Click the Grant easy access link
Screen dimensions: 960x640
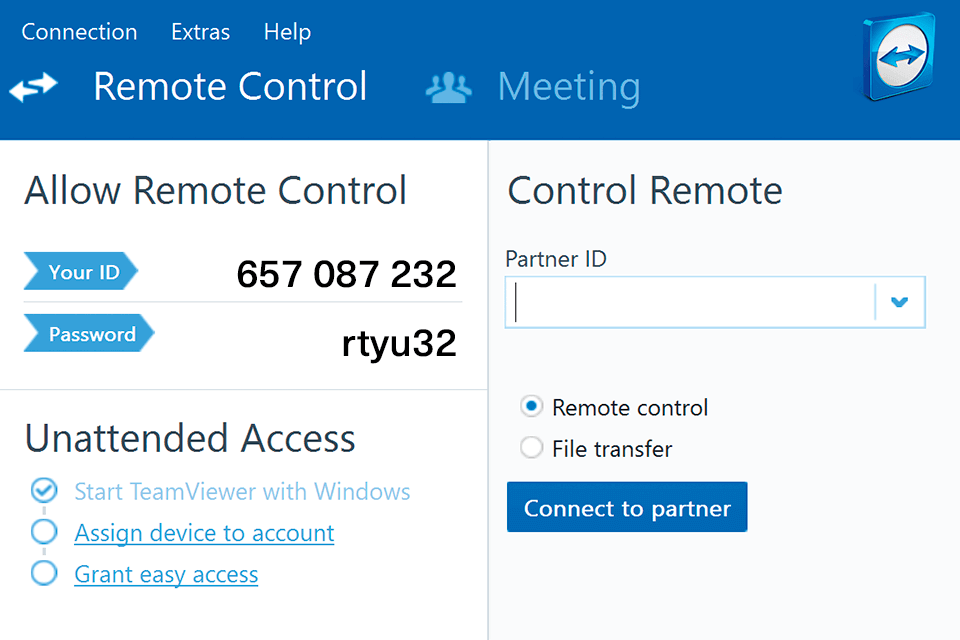click(x=166, y=574)
